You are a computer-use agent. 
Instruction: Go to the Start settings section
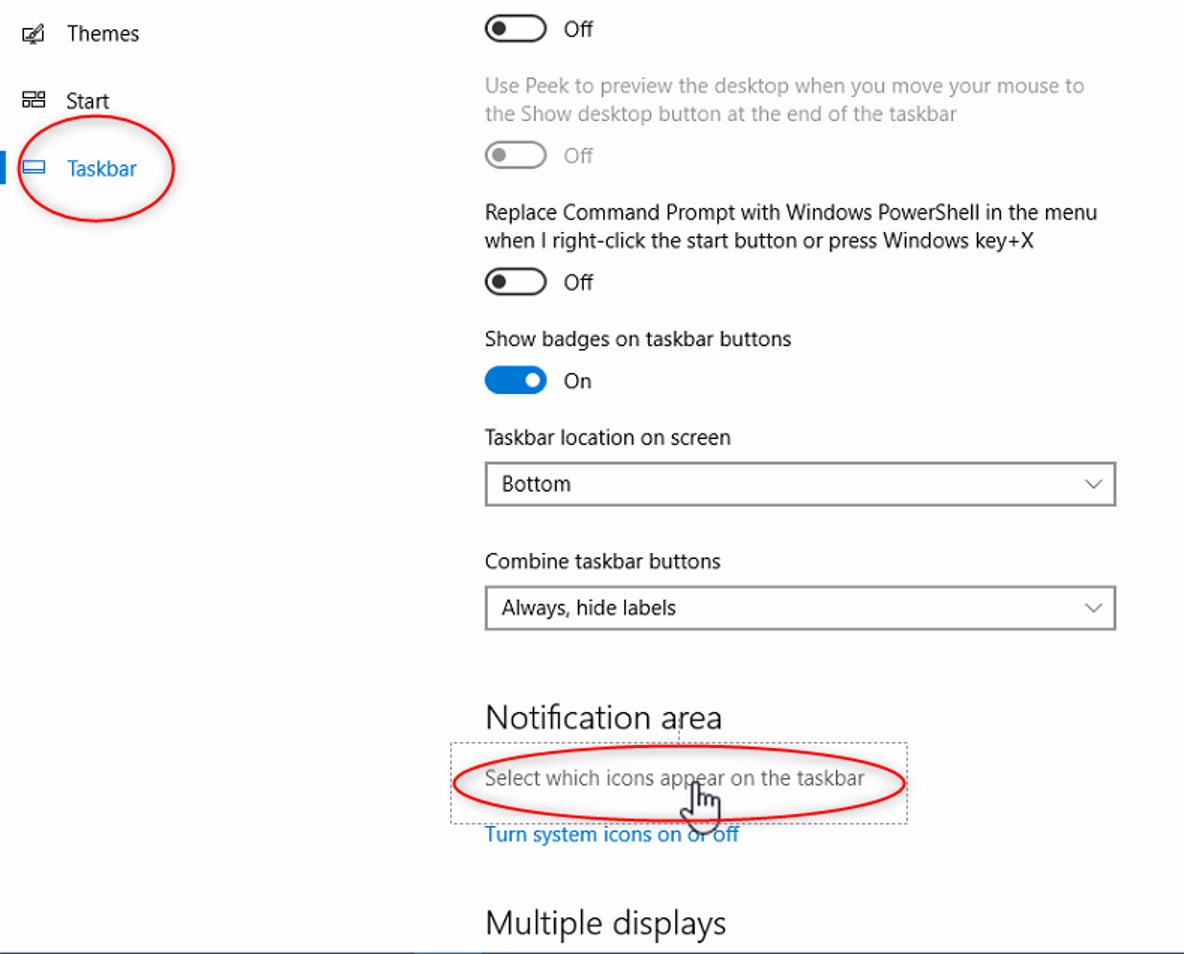tap(88, 101)
